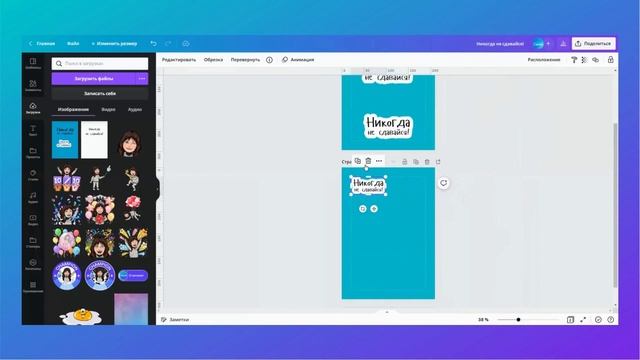Click the Undo arrow in top bar
640x360 pixels.
[153, 43]
